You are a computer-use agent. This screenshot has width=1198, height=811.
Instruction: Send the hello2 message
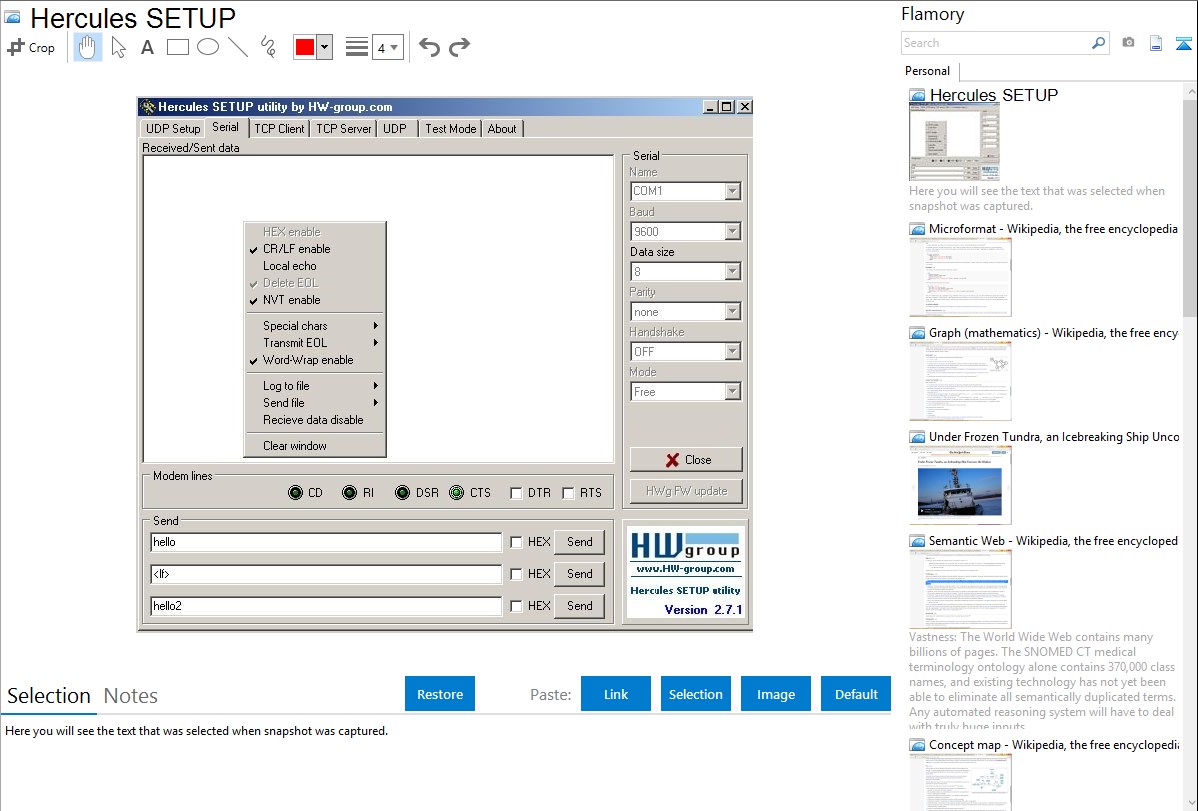[x=579, y=606]
